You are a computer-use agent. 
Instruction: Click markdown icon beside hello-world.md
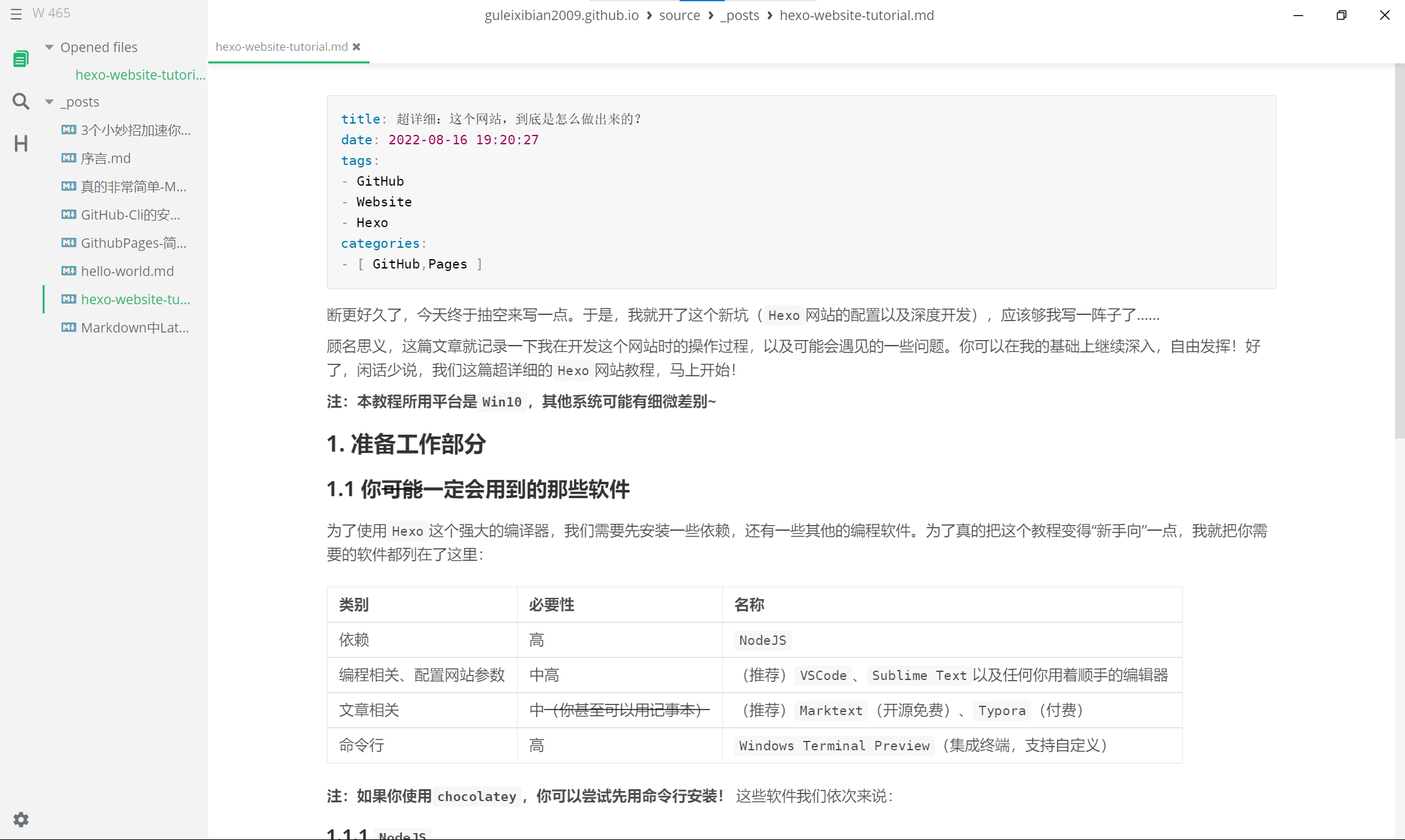(x=69, y=271)
